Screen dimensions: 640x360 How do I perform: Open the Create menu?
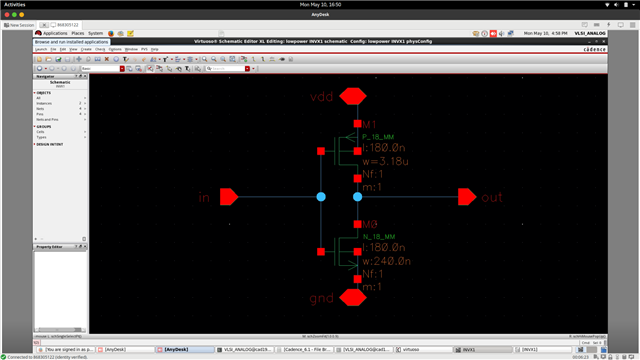click(86, 49)
